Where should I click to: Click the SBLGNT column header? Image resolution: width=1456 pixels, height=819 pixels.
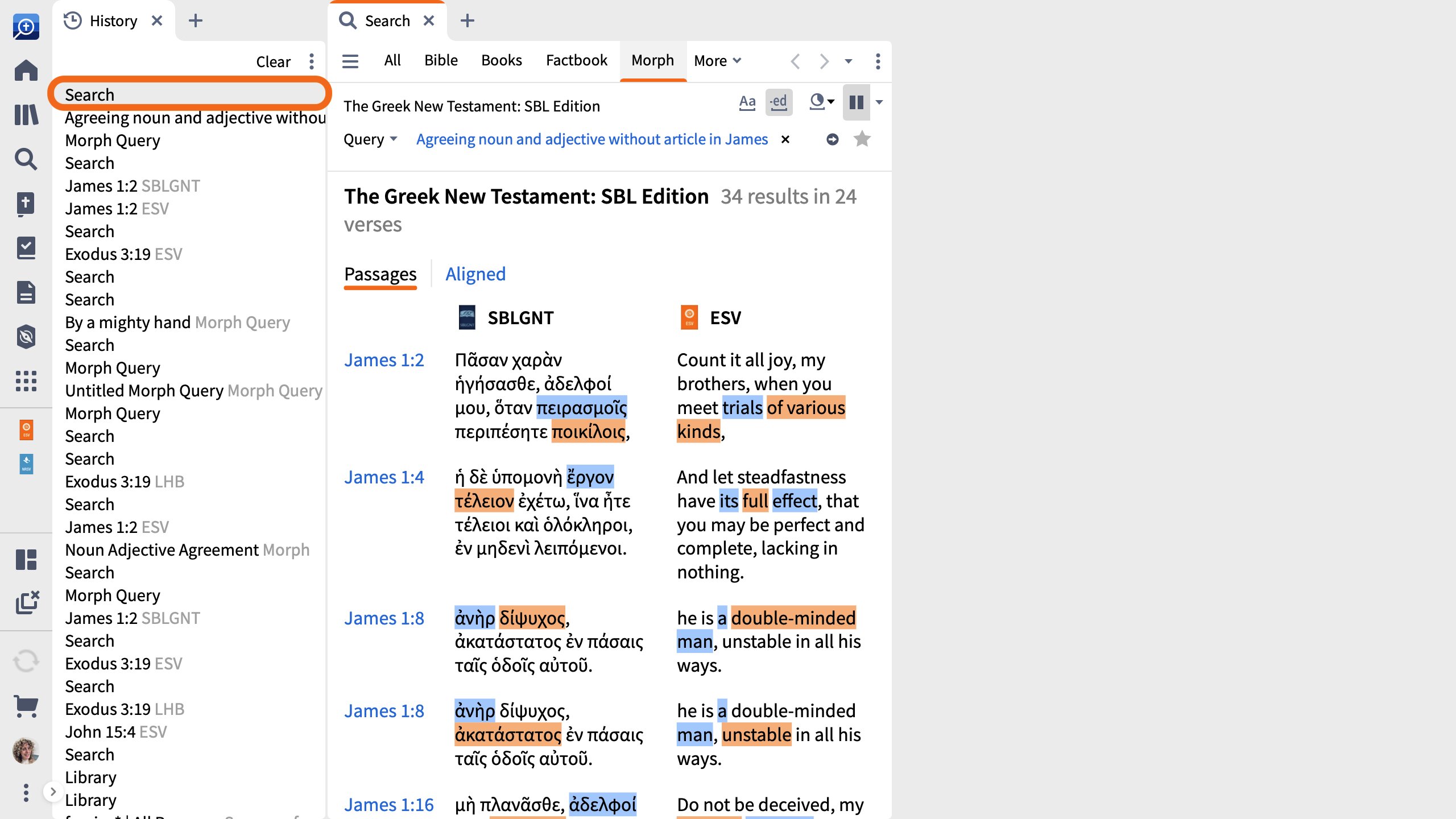coord(506,317)
